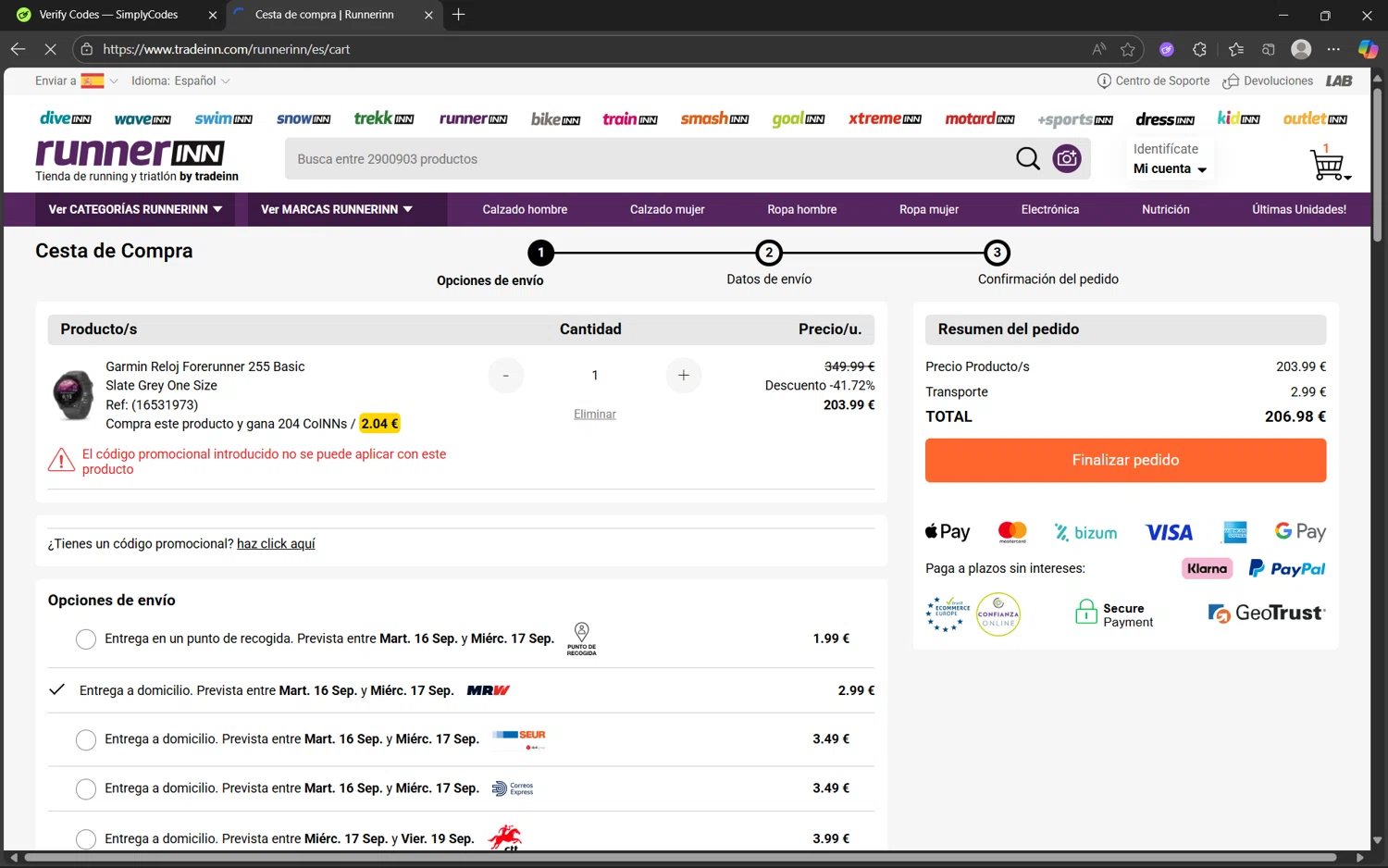The width and height of the screenshot is (1388, 868).
Task: Open Últimas Unidades! menu item
Action: [1299, 209]
